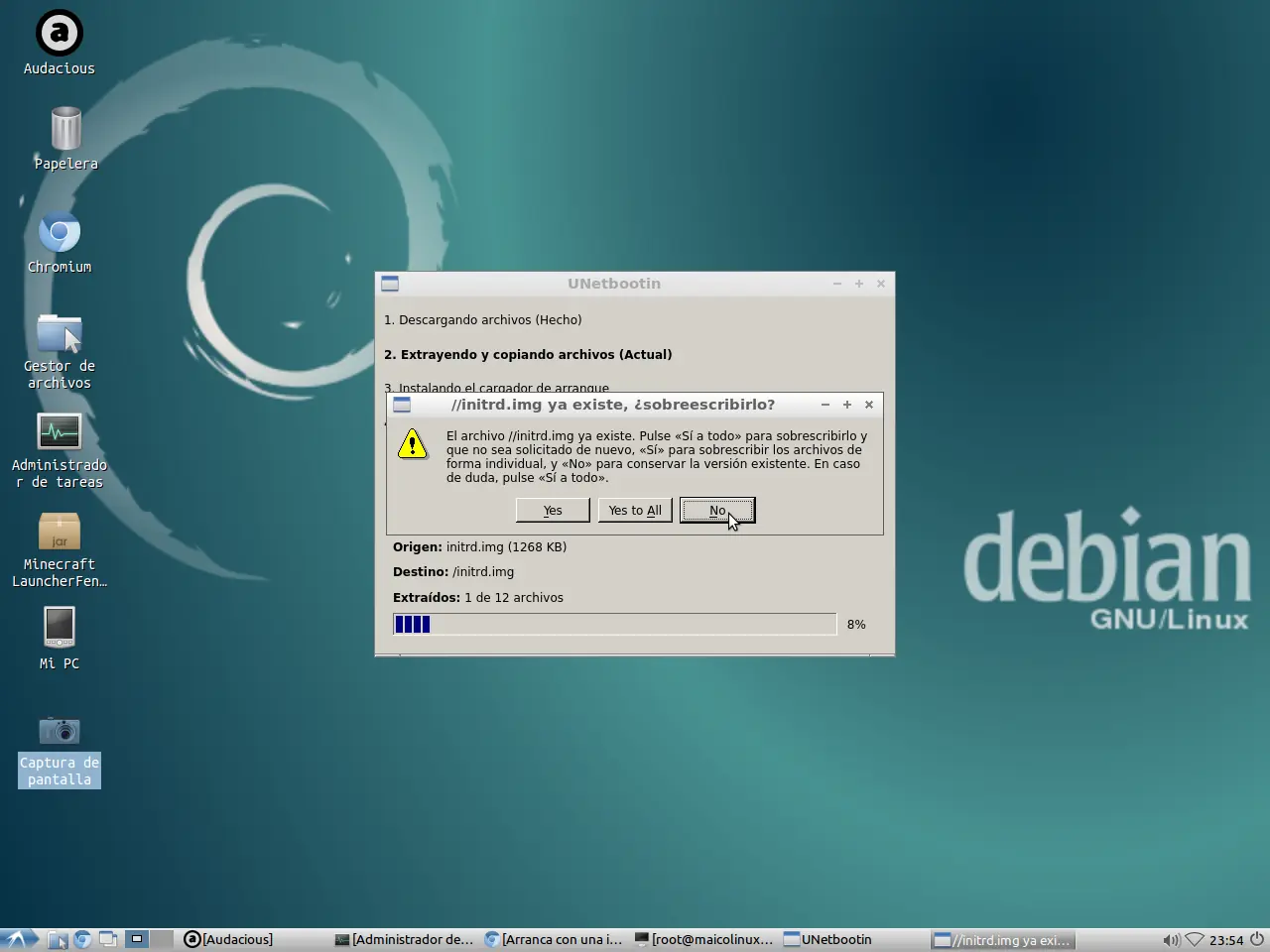Click the show desktop taskbar icon
Viewport: 1270px width, 952px height.
[x=107, y=939]
